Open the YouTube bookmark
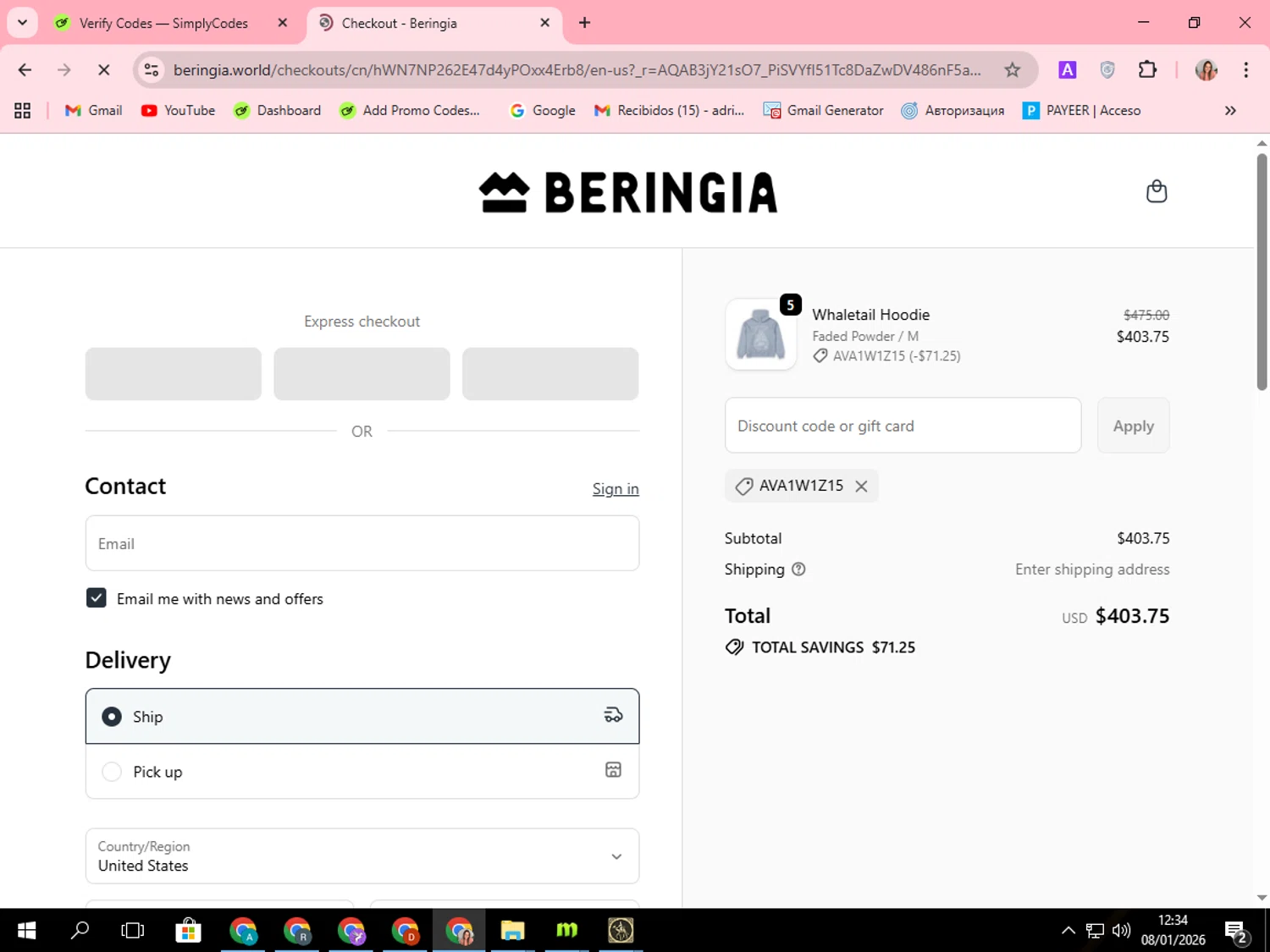The image size is (1270, 952). (178, 110)
